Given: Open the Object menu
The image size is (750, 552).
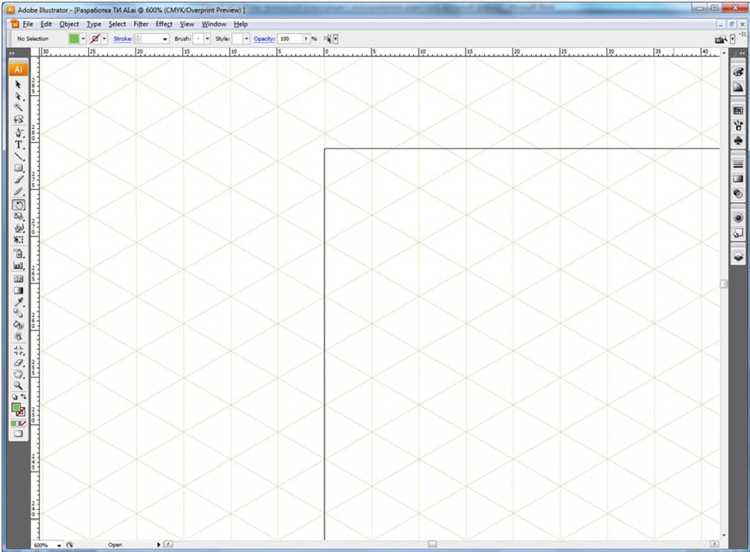Looking at the screenshot, I should 69,24.
